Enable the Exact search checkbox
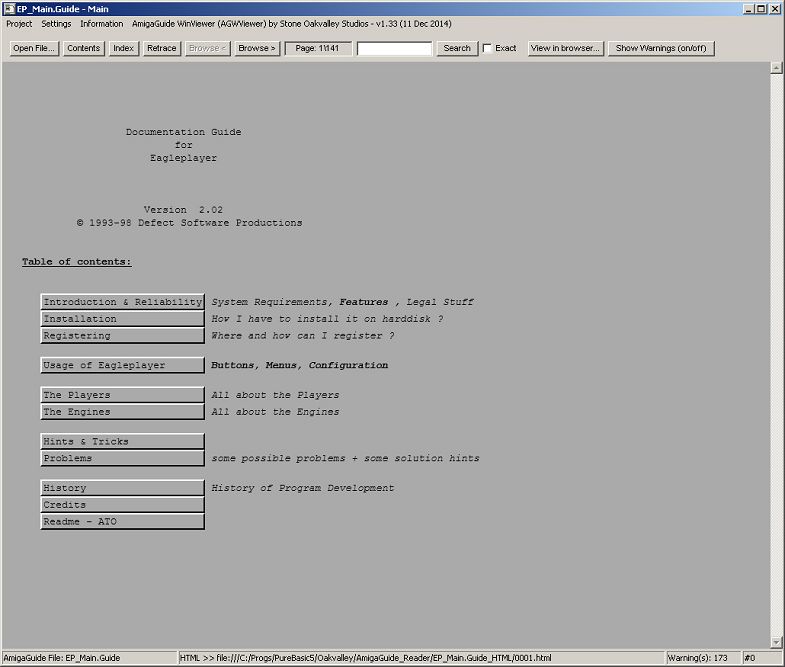Viewport: 785px width, 667px height. click(x=488, y=48)
